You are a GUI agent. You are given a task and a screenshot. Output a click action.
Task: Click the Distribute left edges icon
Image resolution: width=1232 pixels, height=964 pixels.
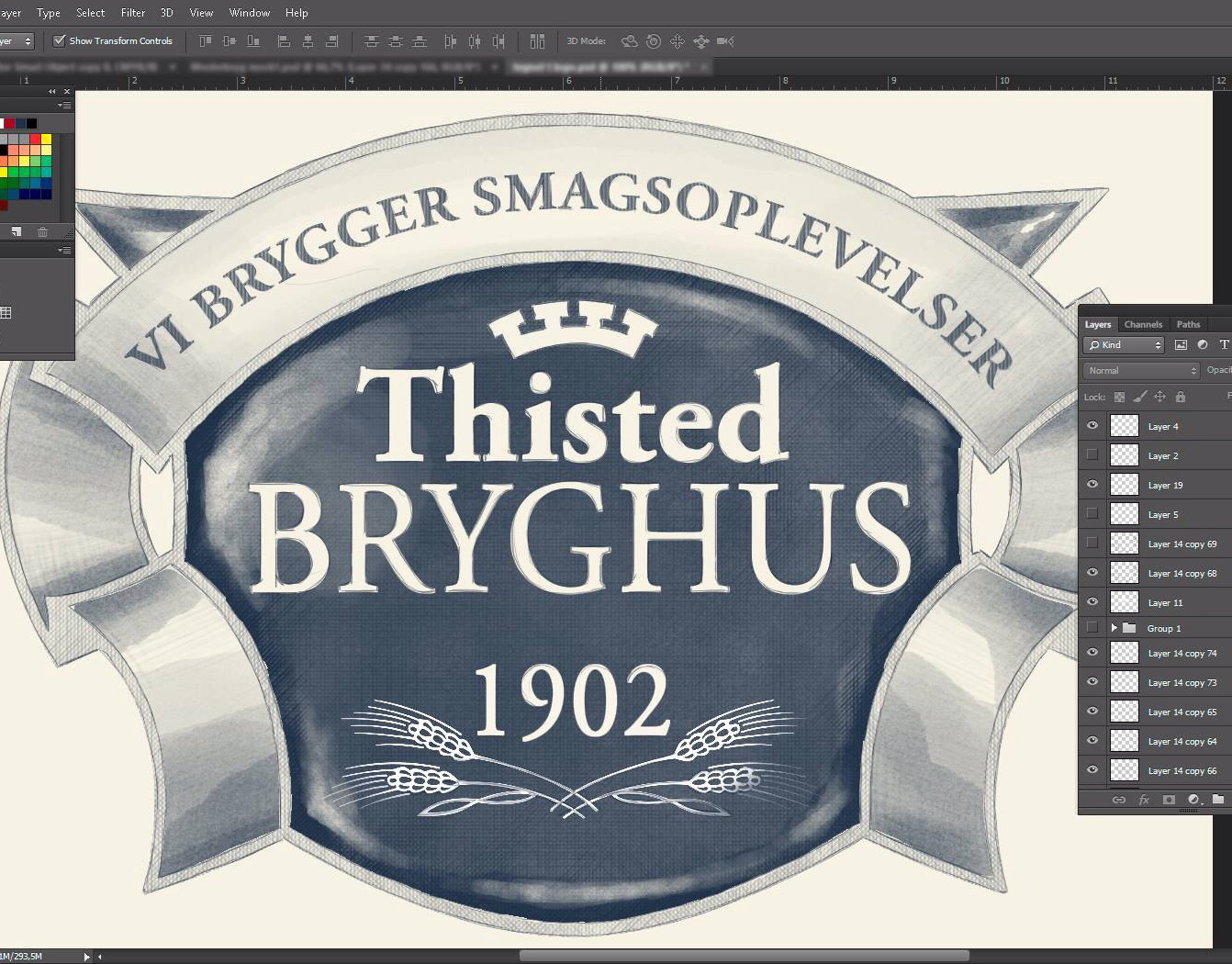tap(450, 41)
